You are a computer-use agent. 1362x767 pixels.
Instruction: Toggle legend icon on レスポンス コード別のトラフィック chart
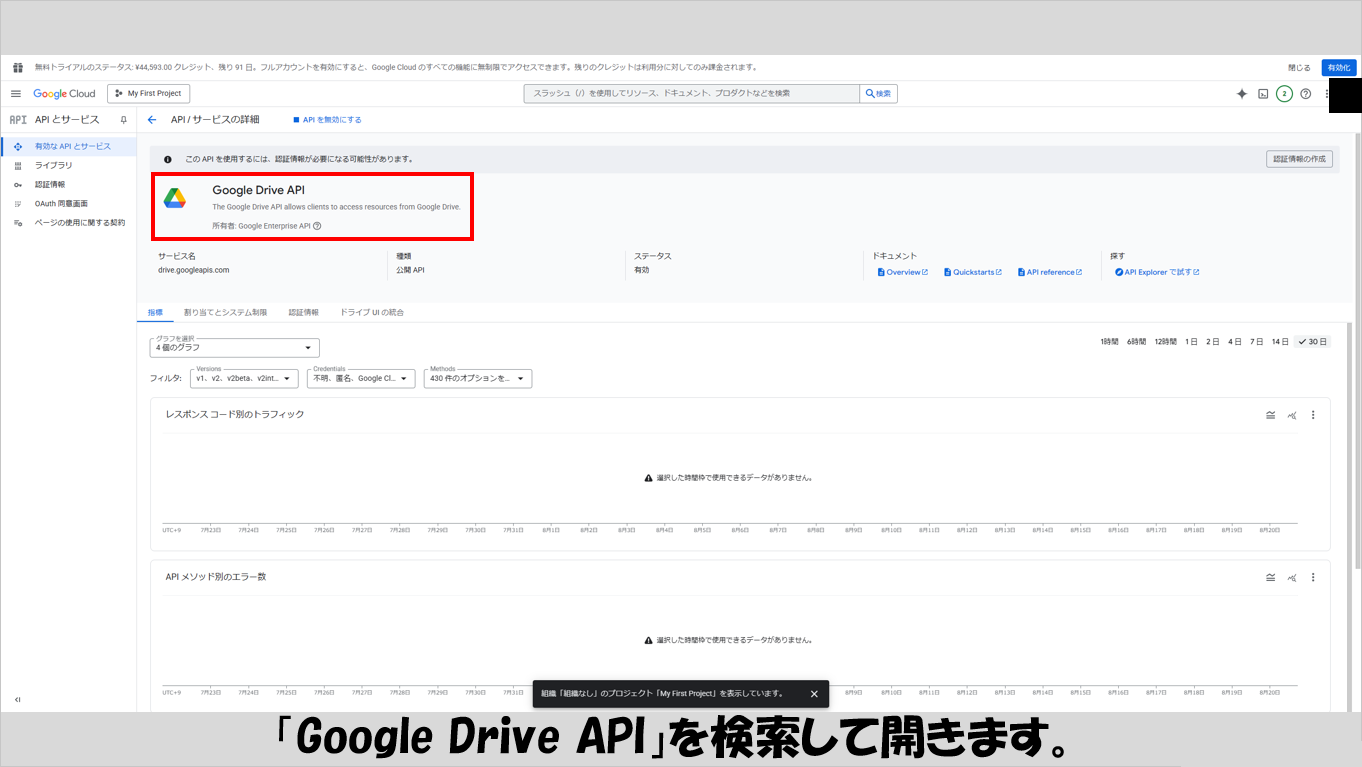click(1270, 415)
